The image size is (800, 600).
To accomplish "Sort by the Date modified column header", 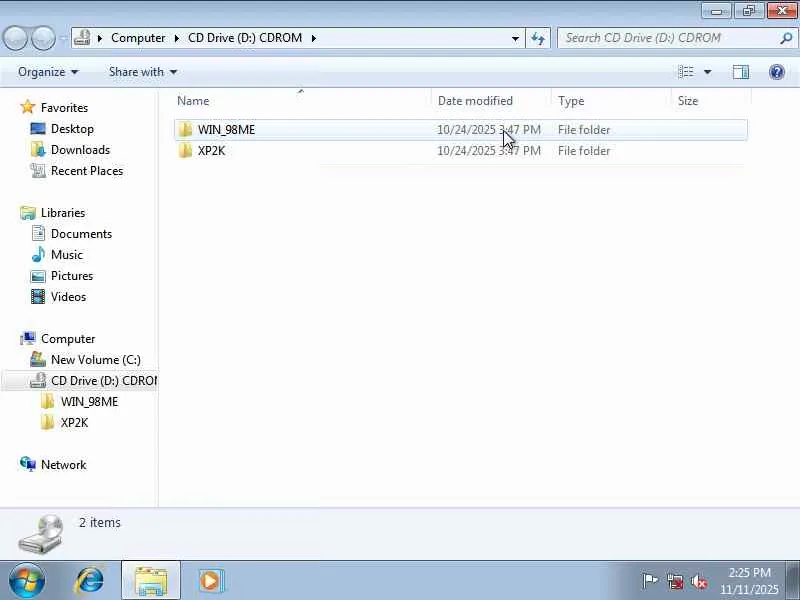I will (x=491, y=101).
